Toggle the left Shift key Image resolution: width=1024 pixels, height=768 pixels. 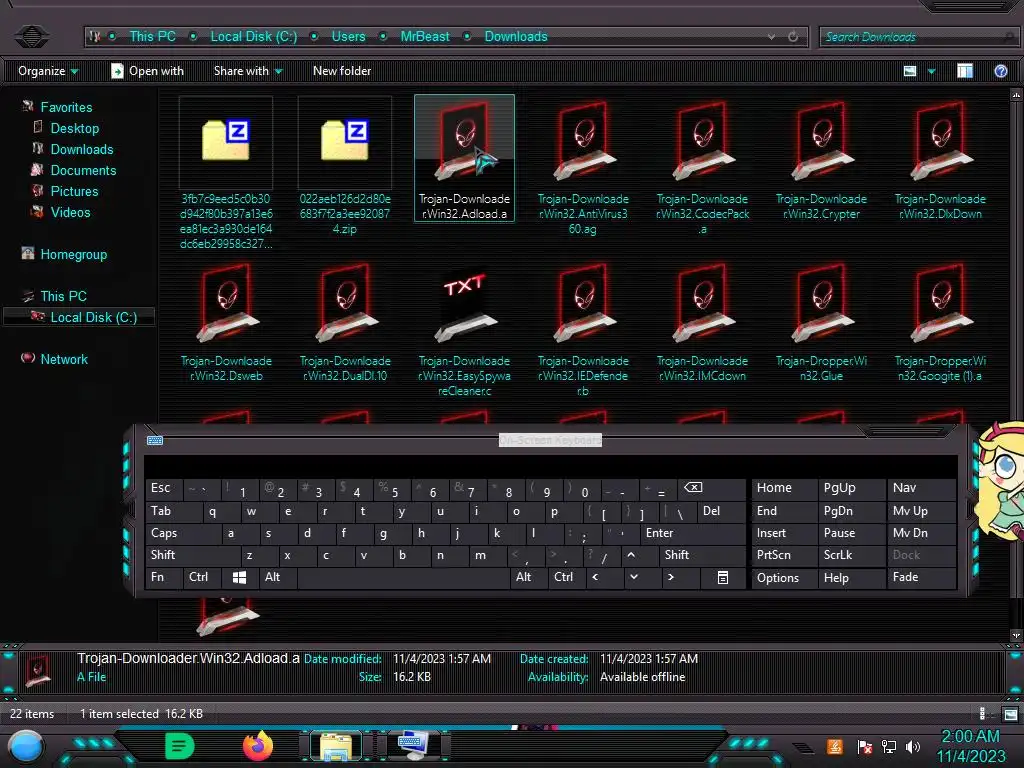pyautogui.click(x=193, y=555)
